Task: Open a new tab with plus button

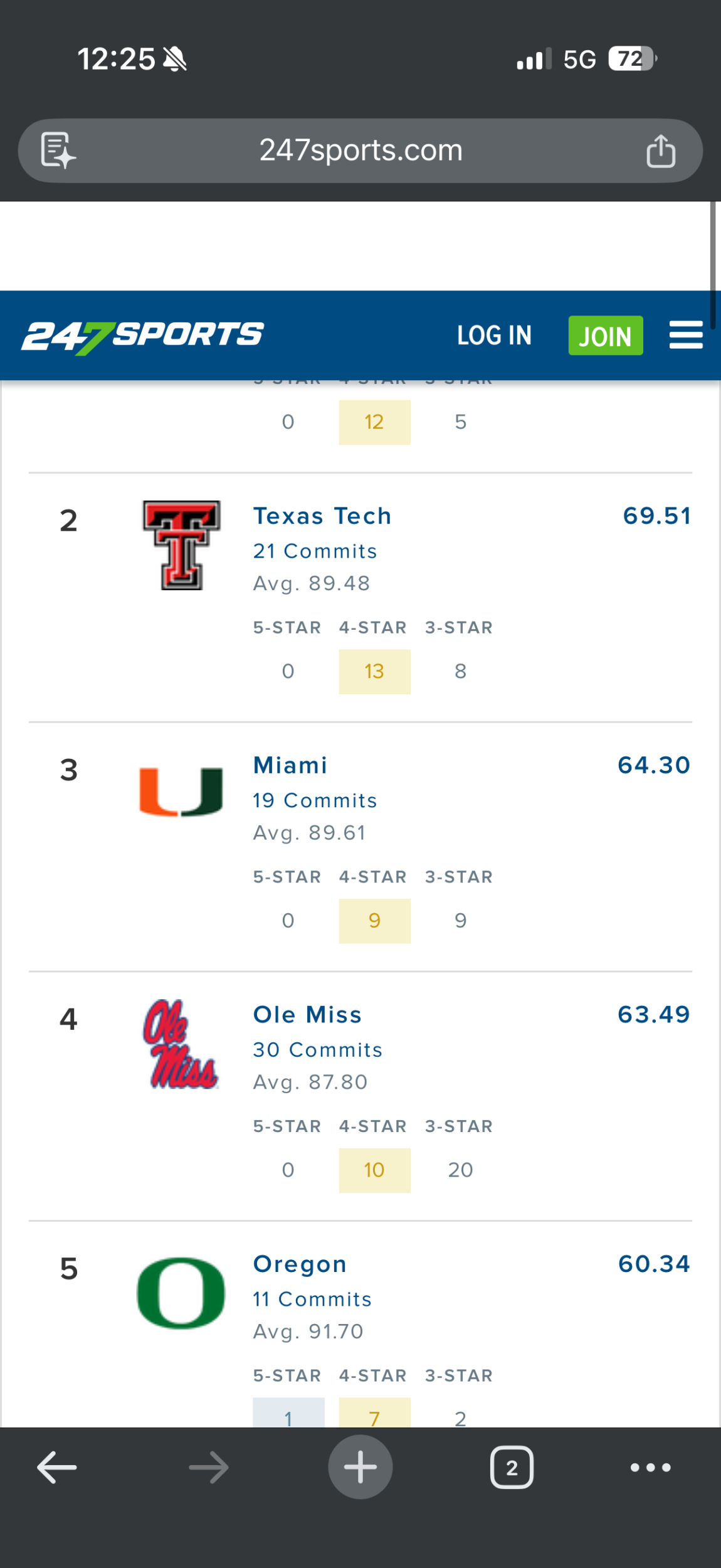Action: pos(360,1467)
